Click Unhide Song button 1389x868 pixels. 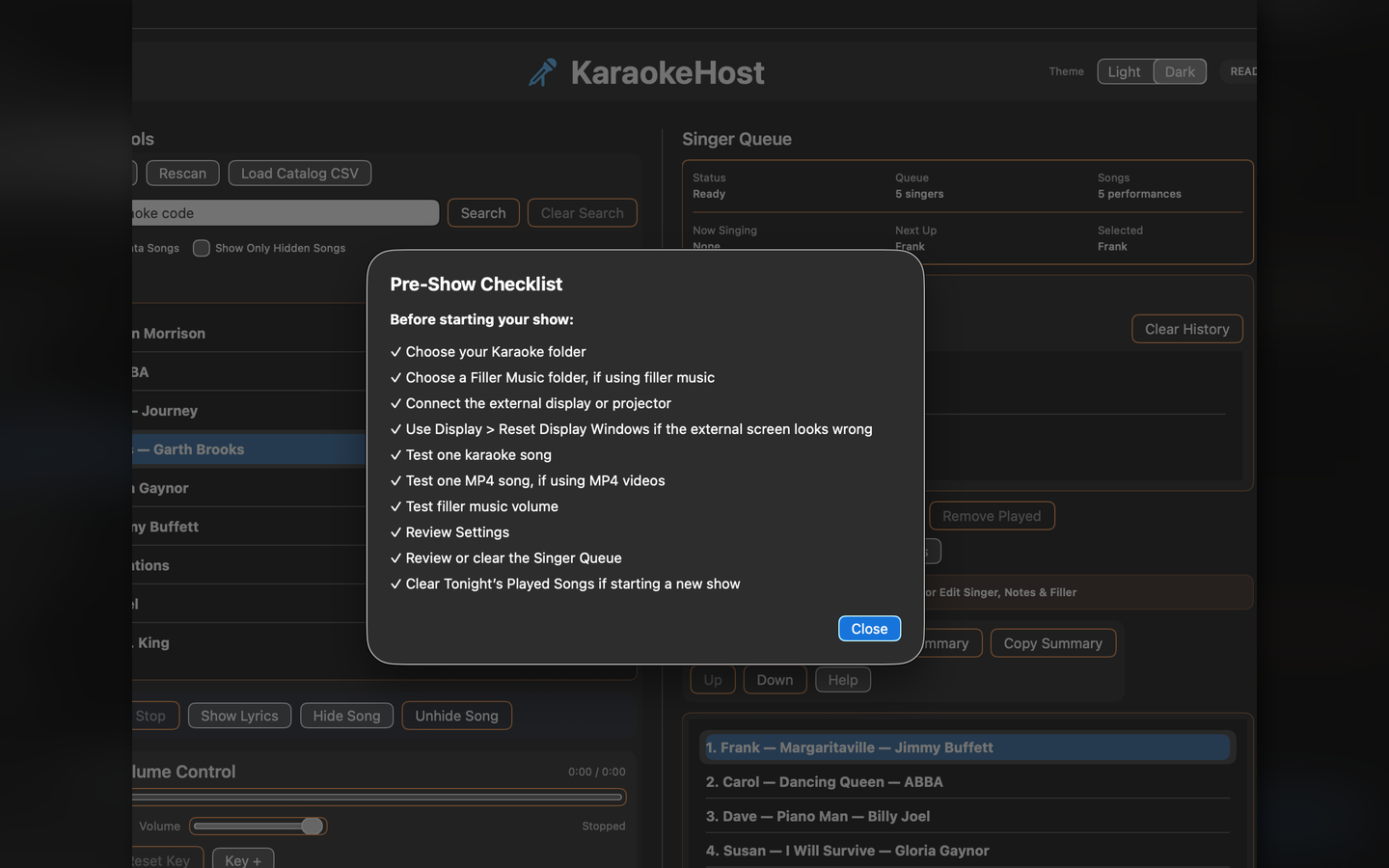[x=456, y=716]
